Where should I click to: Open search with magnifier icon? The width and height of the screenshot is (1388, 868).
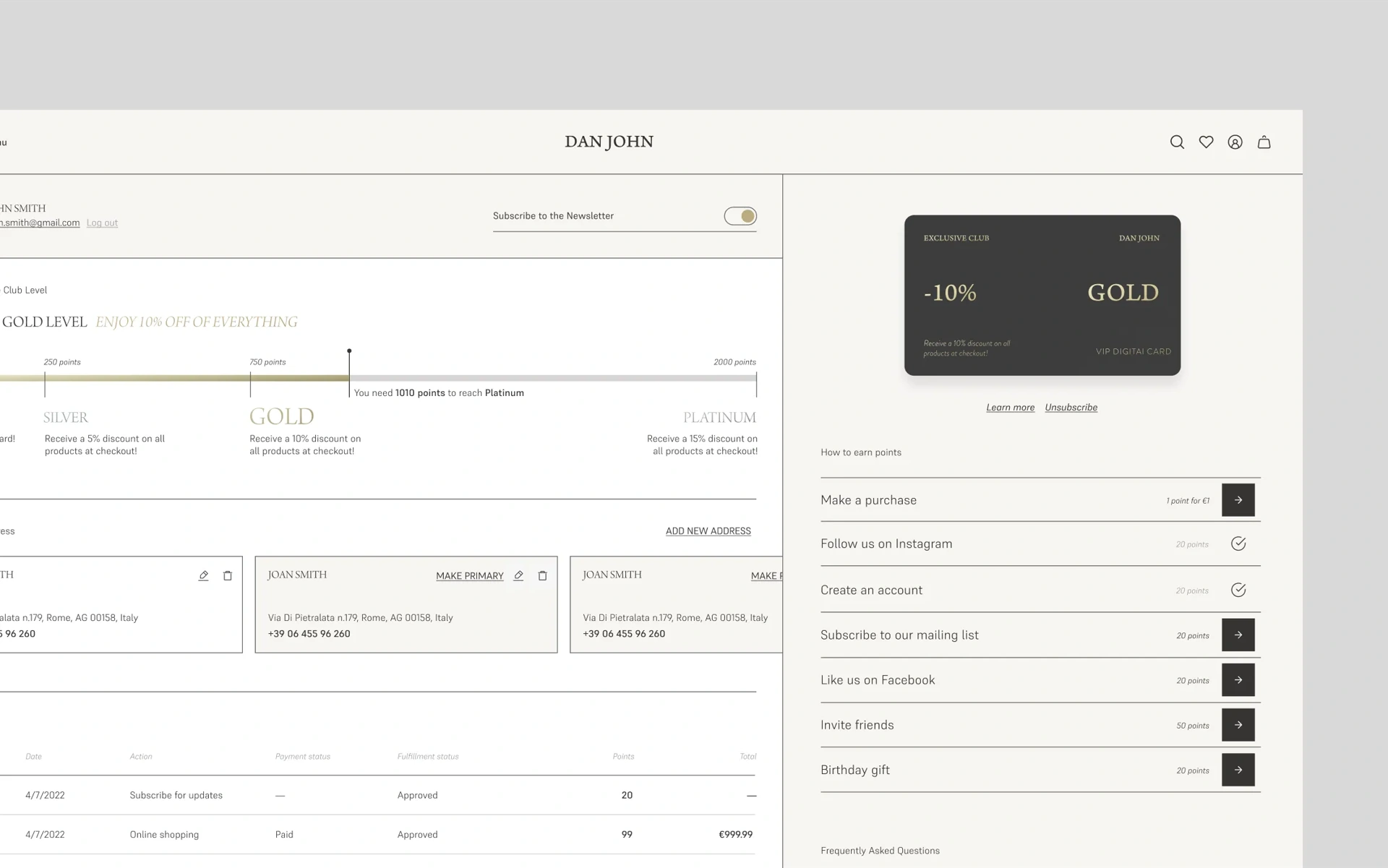pos(1177,142)
